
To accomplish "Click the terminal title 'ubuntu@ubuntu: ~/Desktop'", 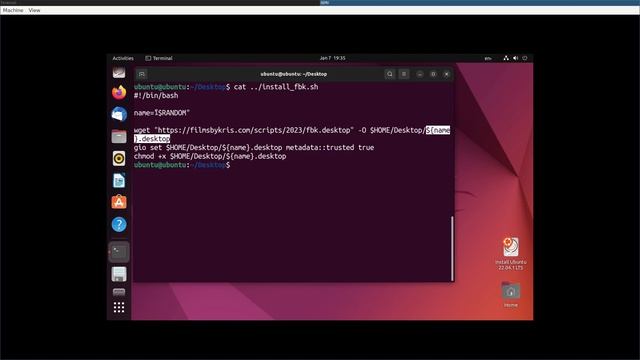I will pos(293,74).
